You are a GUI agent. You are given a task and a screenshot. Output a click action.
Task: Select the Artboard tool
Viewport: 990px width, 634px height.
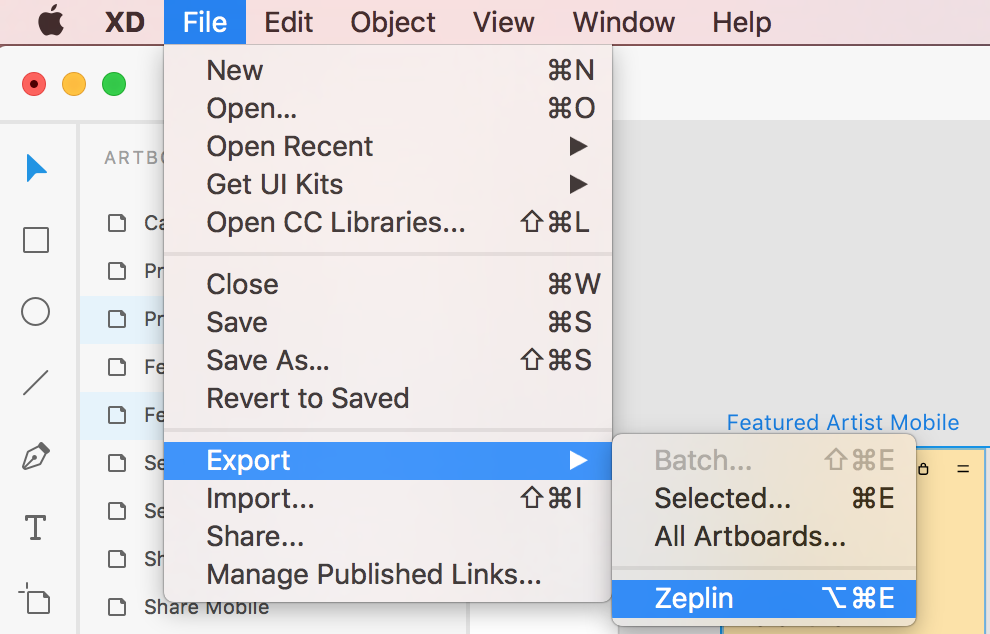35,598
